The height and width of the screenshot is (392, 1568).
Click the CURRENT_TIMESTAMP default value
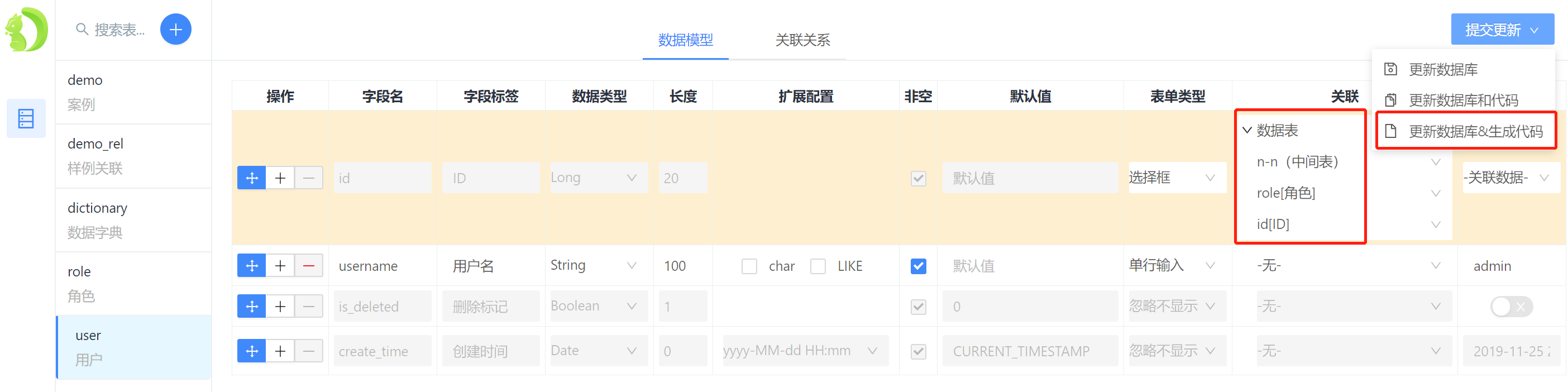pyautogui.click(x=1030, y=351)
